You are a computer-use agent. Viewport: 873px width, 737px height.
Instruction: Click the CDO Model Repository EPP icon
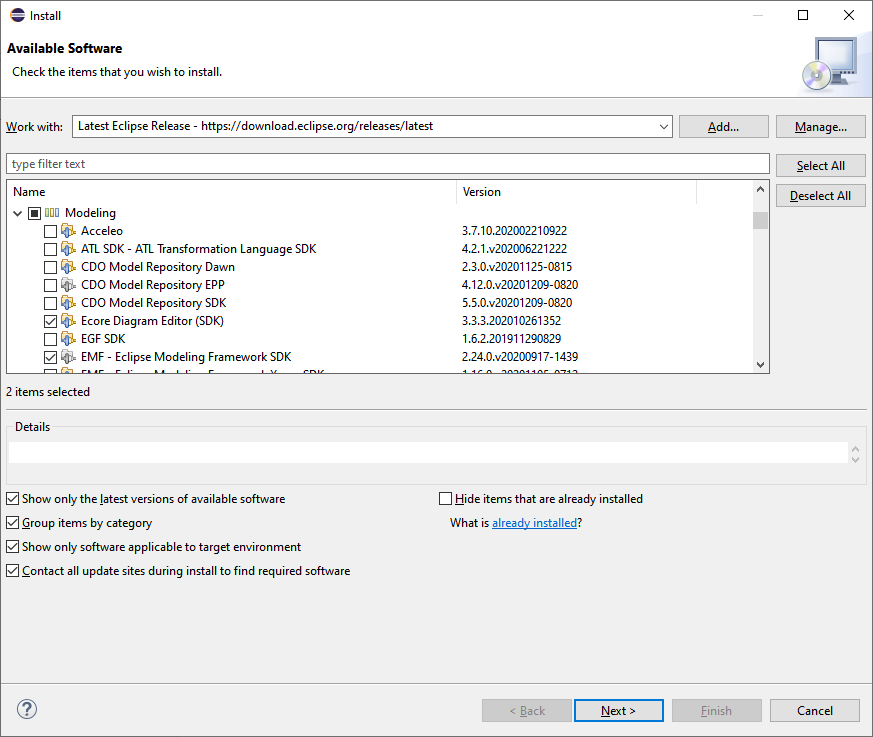[x=68, y=285]
